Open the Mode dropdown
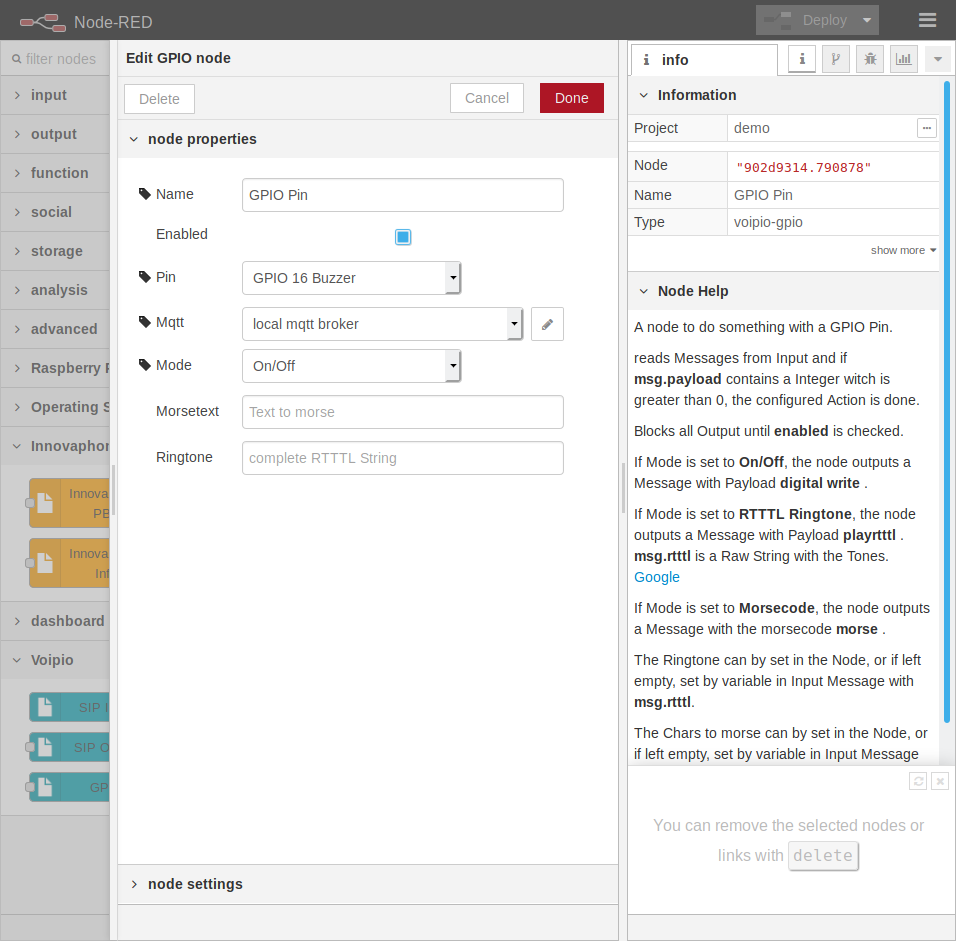Viewport: 956px width, 941px height. point(351,366)
